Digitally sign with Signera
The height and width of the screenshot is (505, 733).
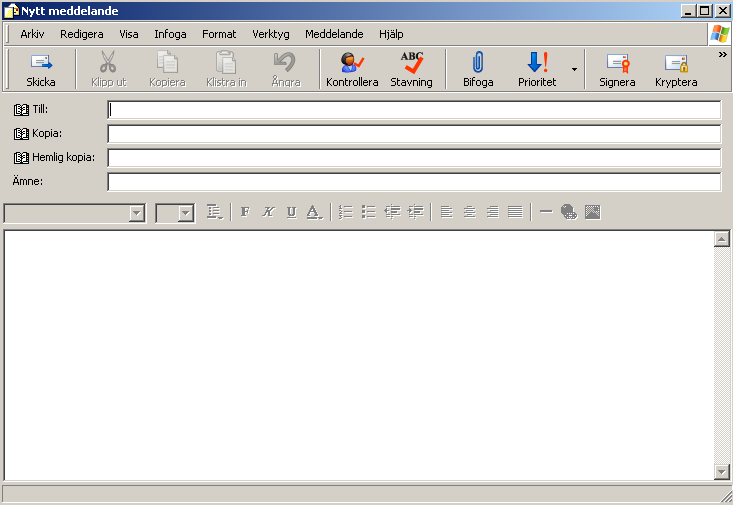click(x=617, y=69)
